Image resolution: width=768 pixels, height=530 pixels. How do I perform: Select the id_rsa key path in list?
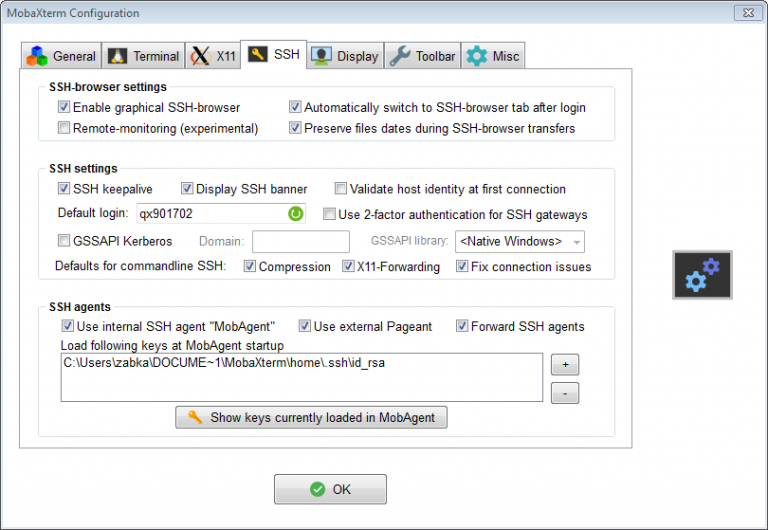[225, 363]
